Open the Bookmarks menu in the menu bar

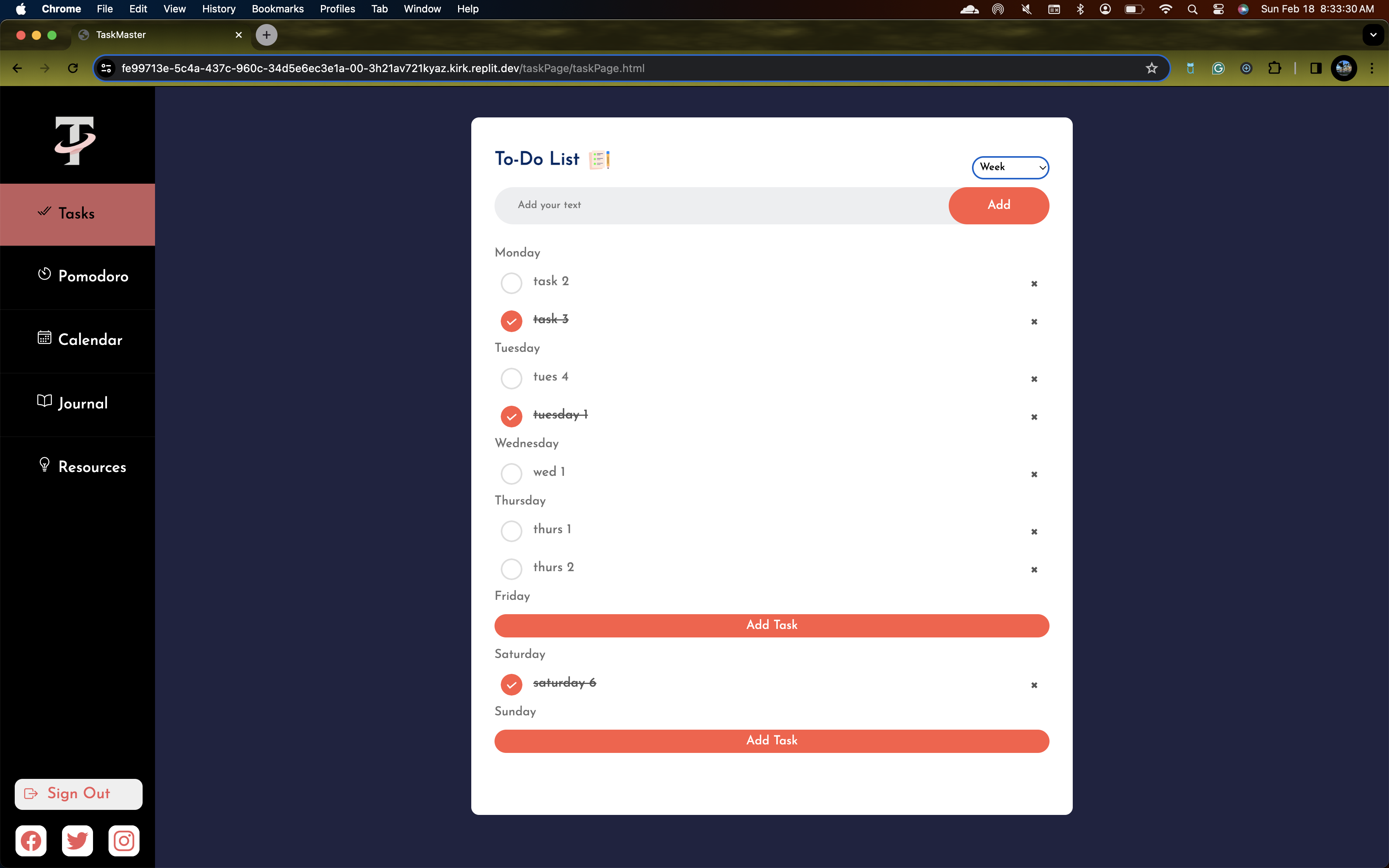tap(277, 9)
